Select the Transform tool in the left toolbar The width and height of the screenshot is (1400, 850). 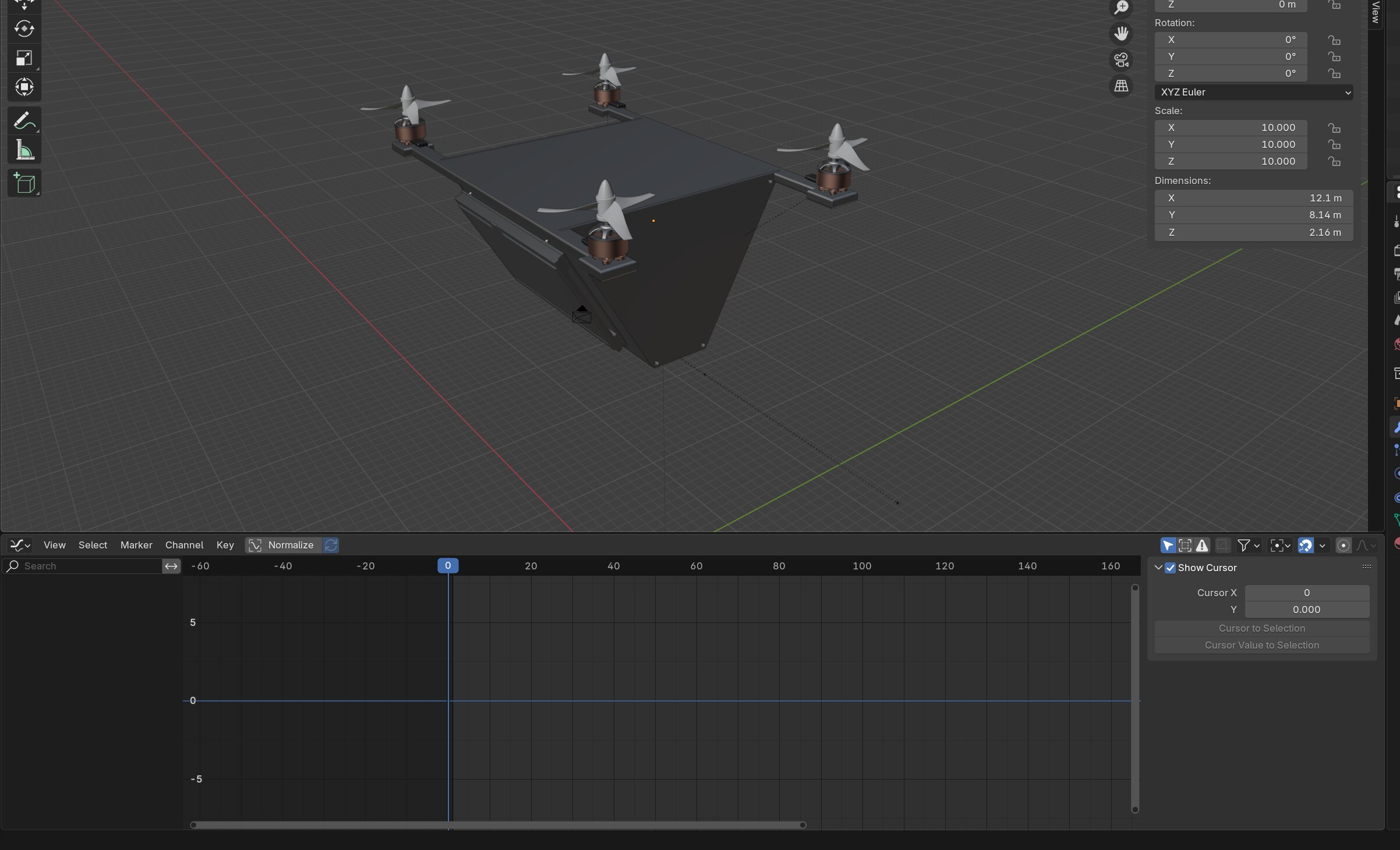[24, 87]
